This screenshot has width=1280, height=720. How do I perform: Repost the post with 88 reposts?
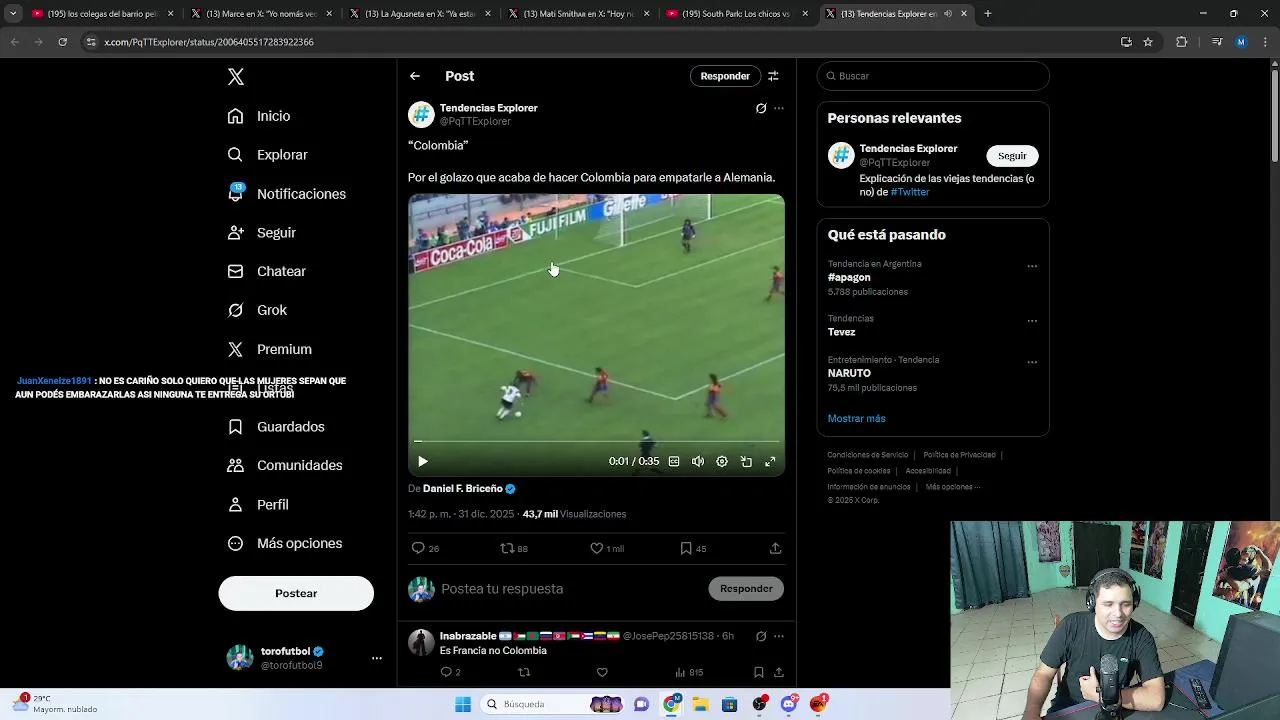coord(514,548)
